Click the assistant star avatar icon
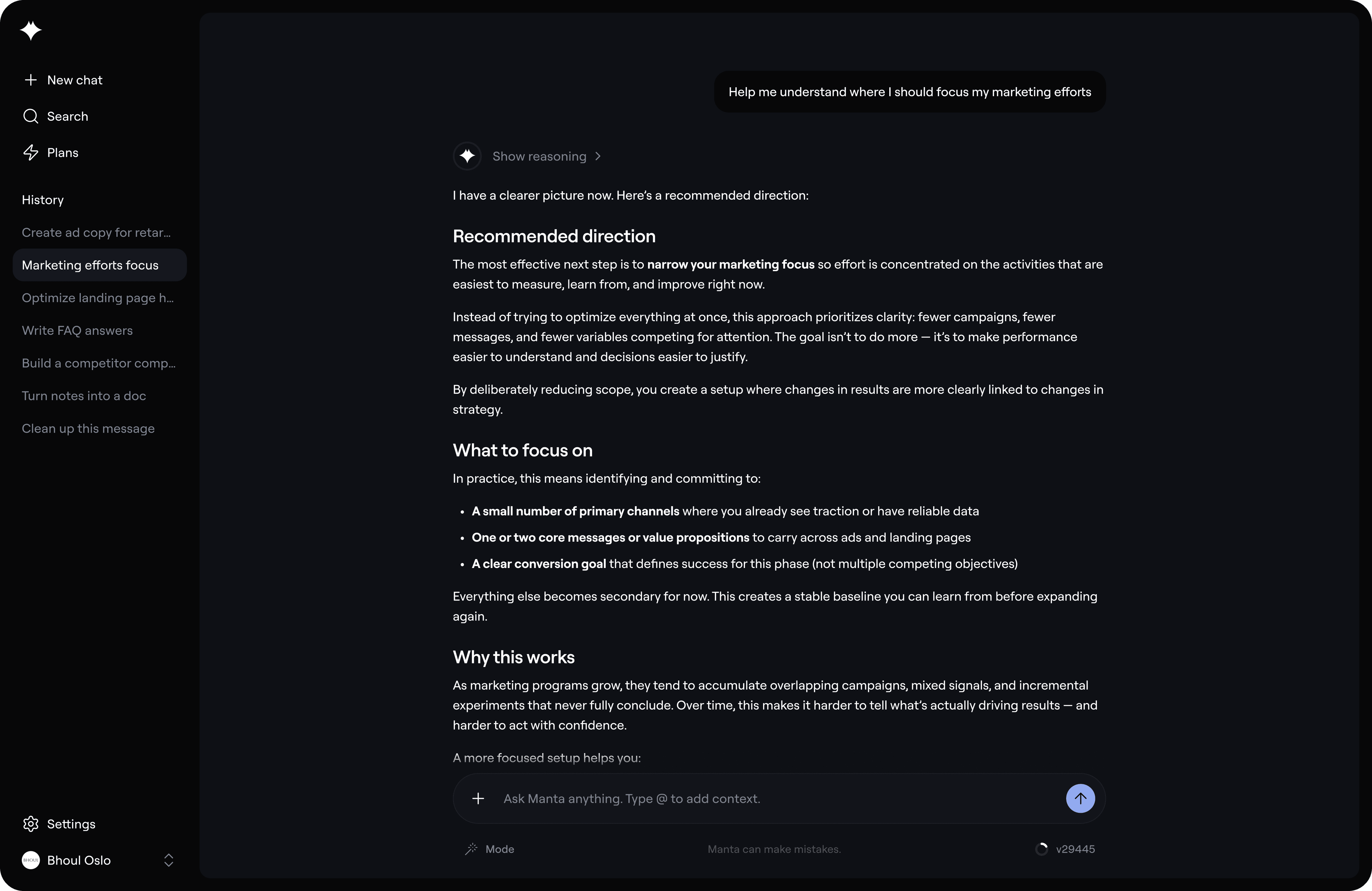 [467, 156]
